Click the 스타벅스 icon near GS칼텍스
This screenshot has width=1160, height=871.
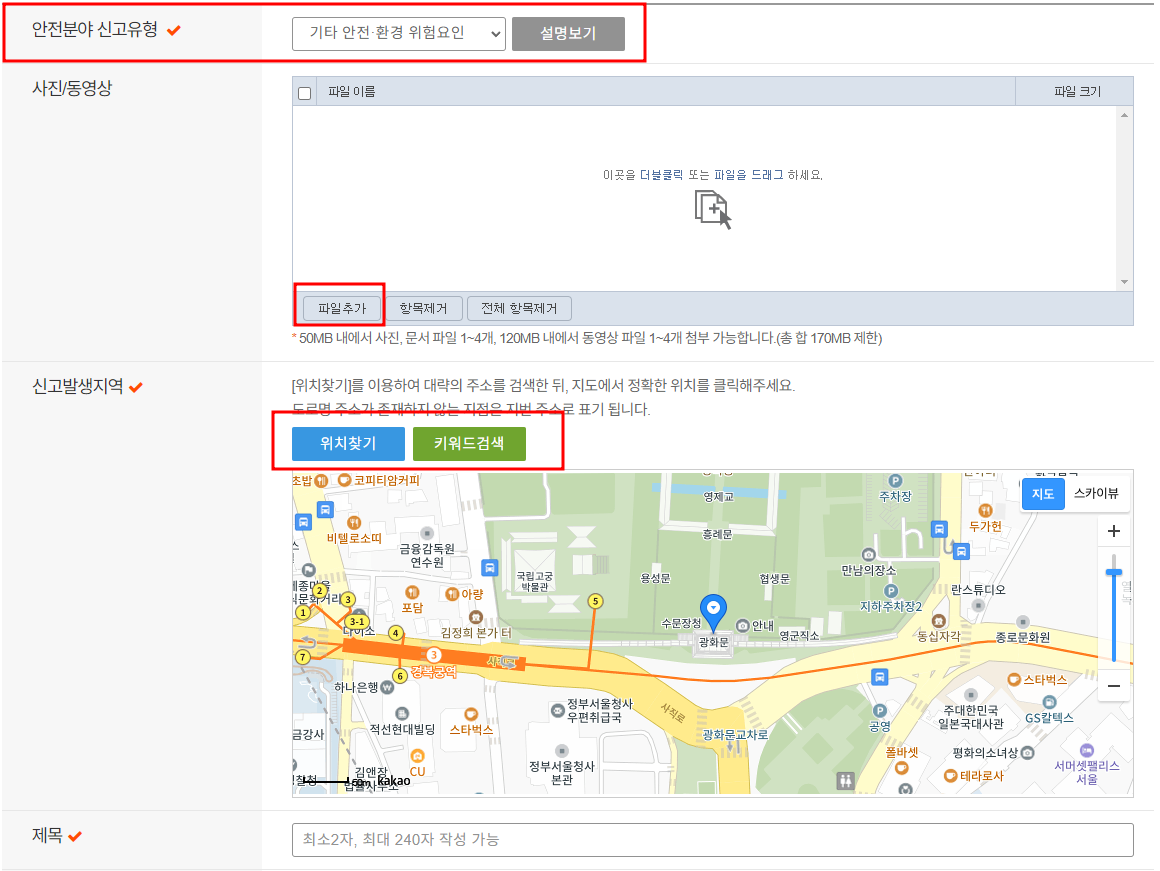click(1014, 679)
